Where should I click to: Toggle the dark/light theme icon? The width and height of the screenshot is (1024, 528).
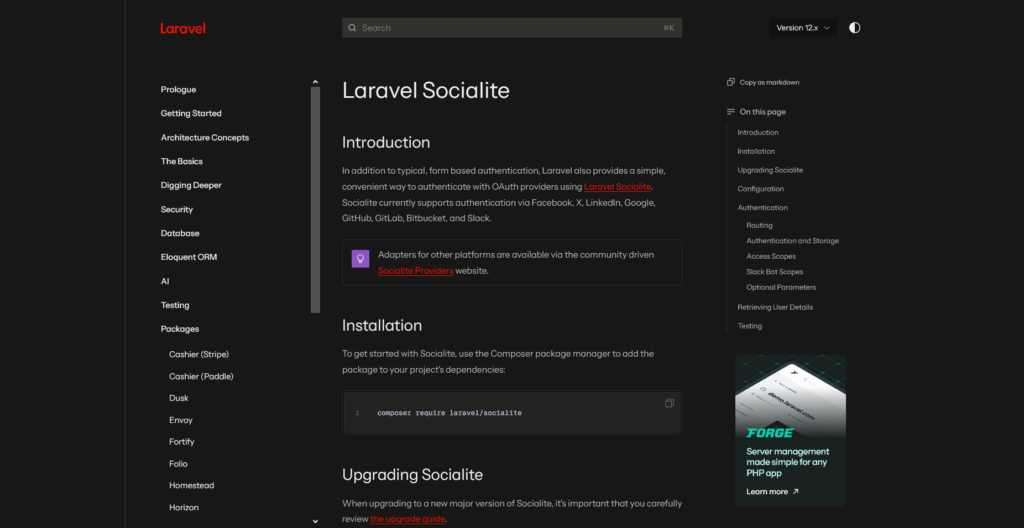[854, 28]
